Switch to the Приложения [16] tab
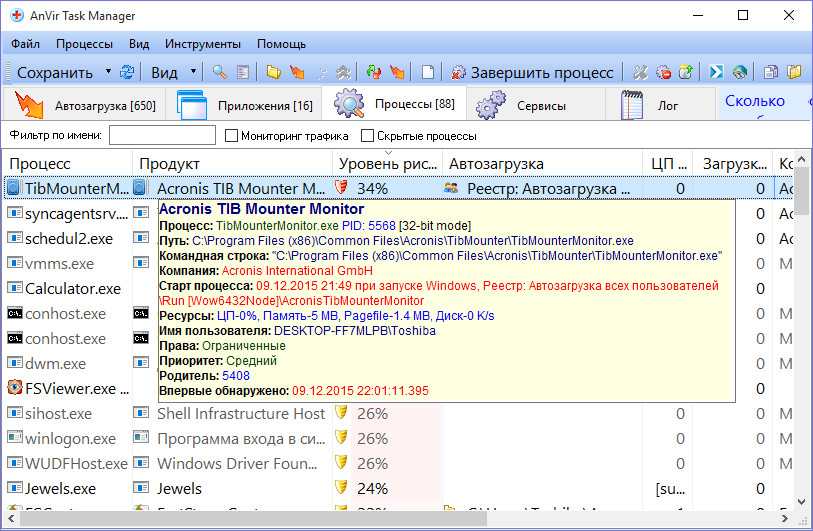 point(244,104)
